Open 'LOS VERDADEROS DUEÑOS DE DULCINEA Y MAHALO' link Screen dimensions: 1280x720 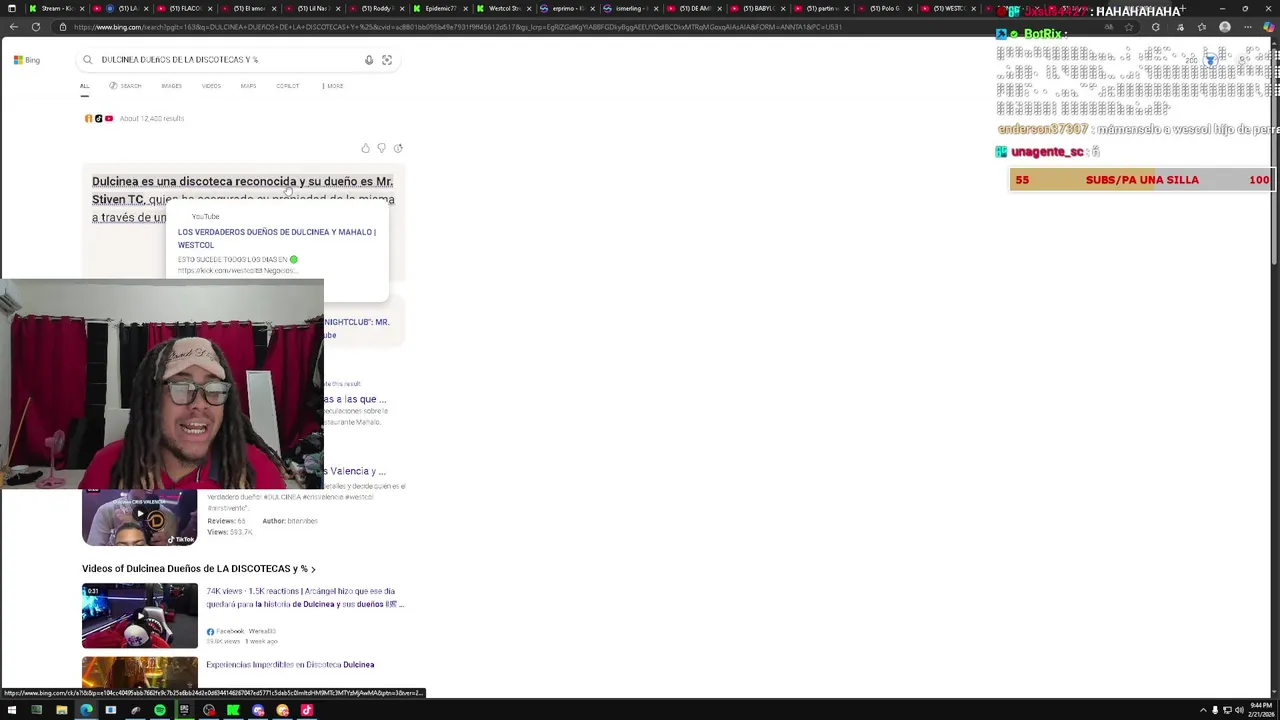(277, 238)
